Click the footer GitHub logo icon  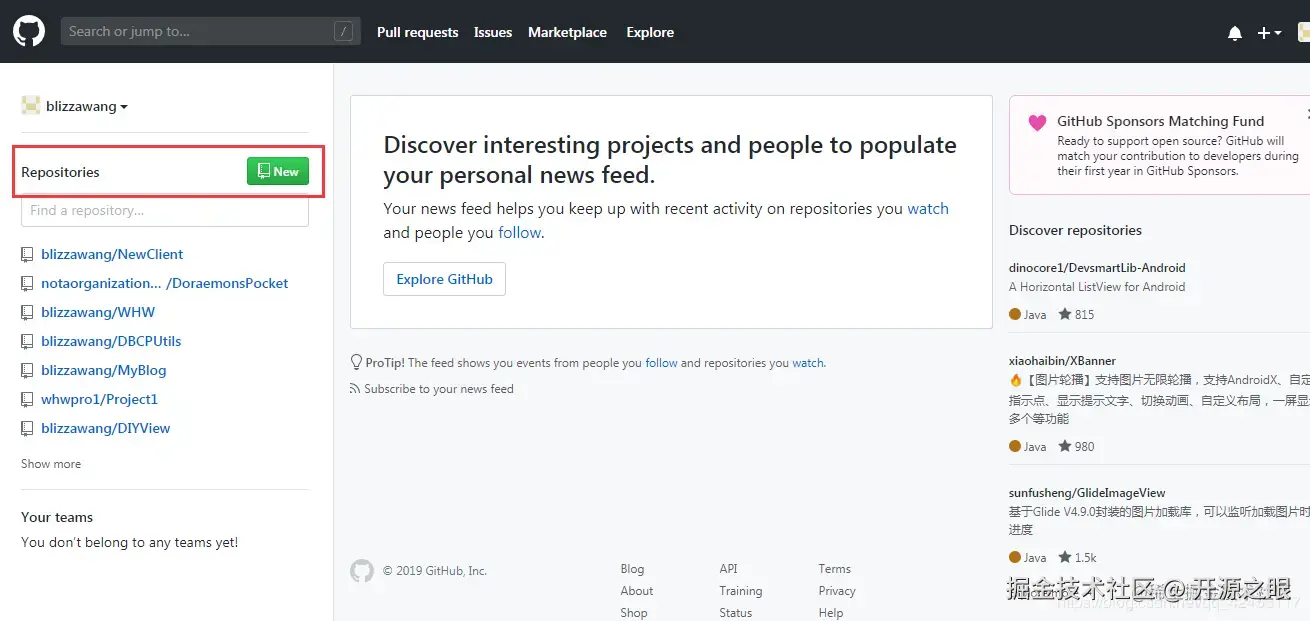[x=361, y=571]
